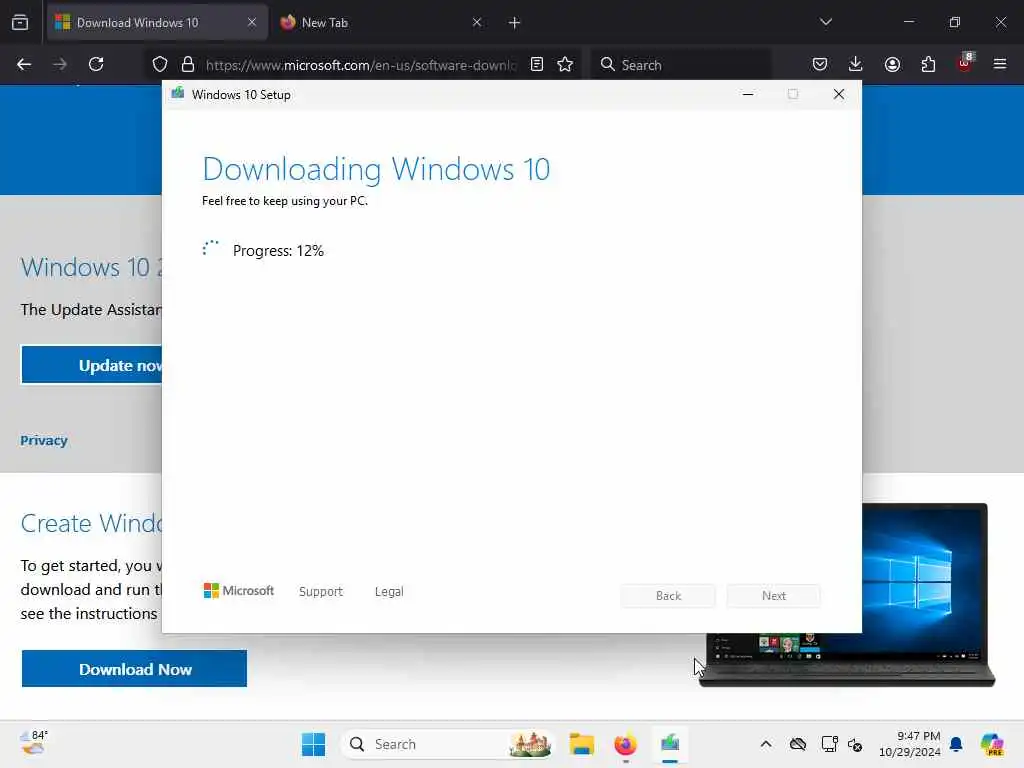Click the Firefox Search box

click(x=681, y=65)
